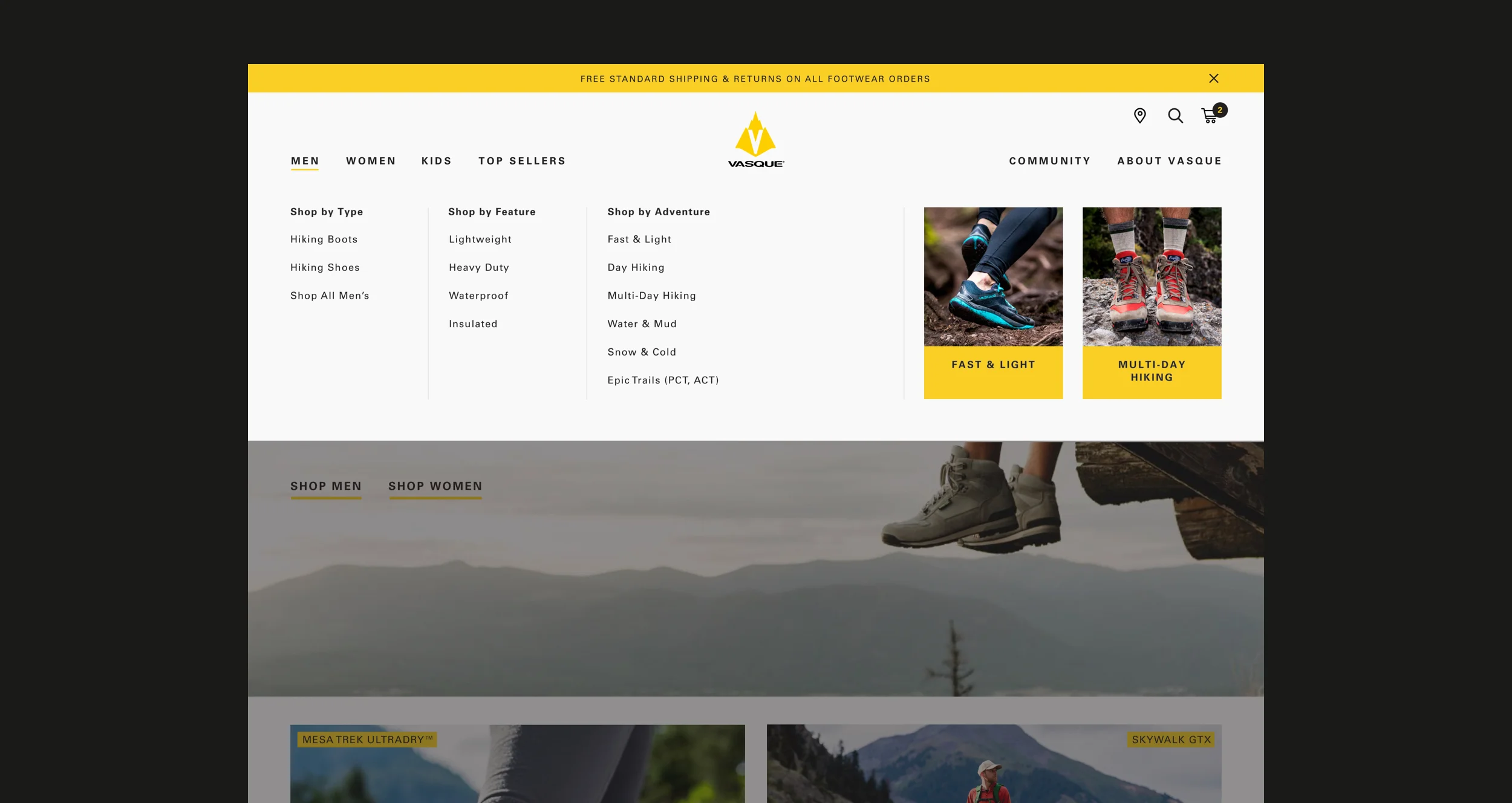The height and width of the screenshot is (803, 1512).
Task: Go to About Vasque
Action: click(1169, 161)
